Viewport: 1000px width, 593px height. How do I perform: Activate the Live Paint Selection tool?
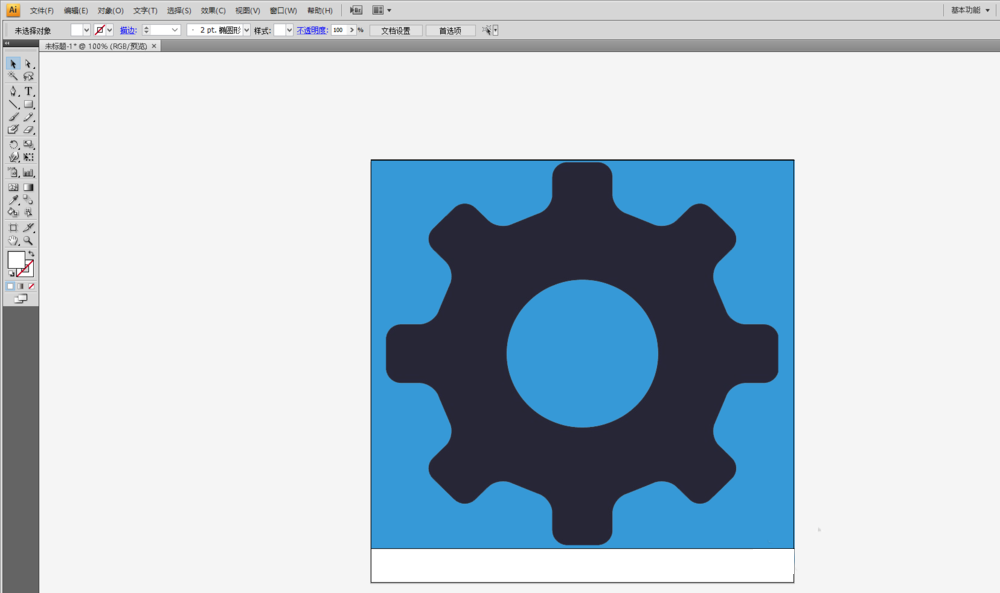tap(29, 212)
